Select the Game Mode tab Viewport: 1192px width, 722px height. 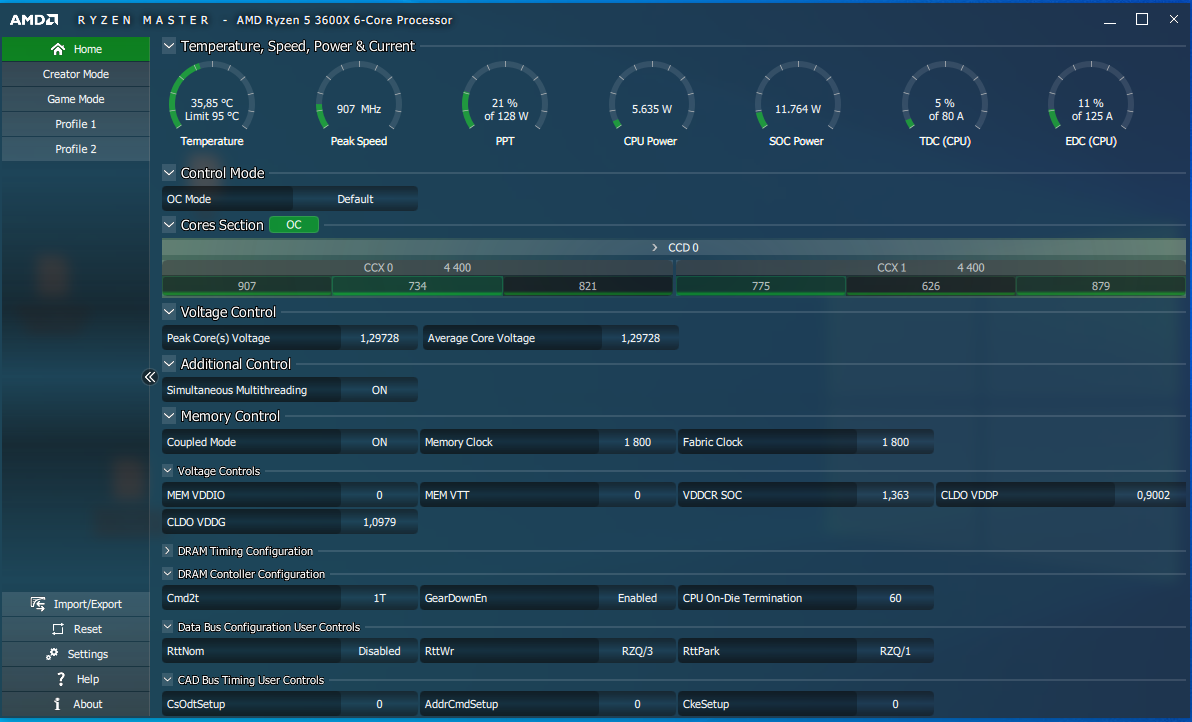click(76, 99)
